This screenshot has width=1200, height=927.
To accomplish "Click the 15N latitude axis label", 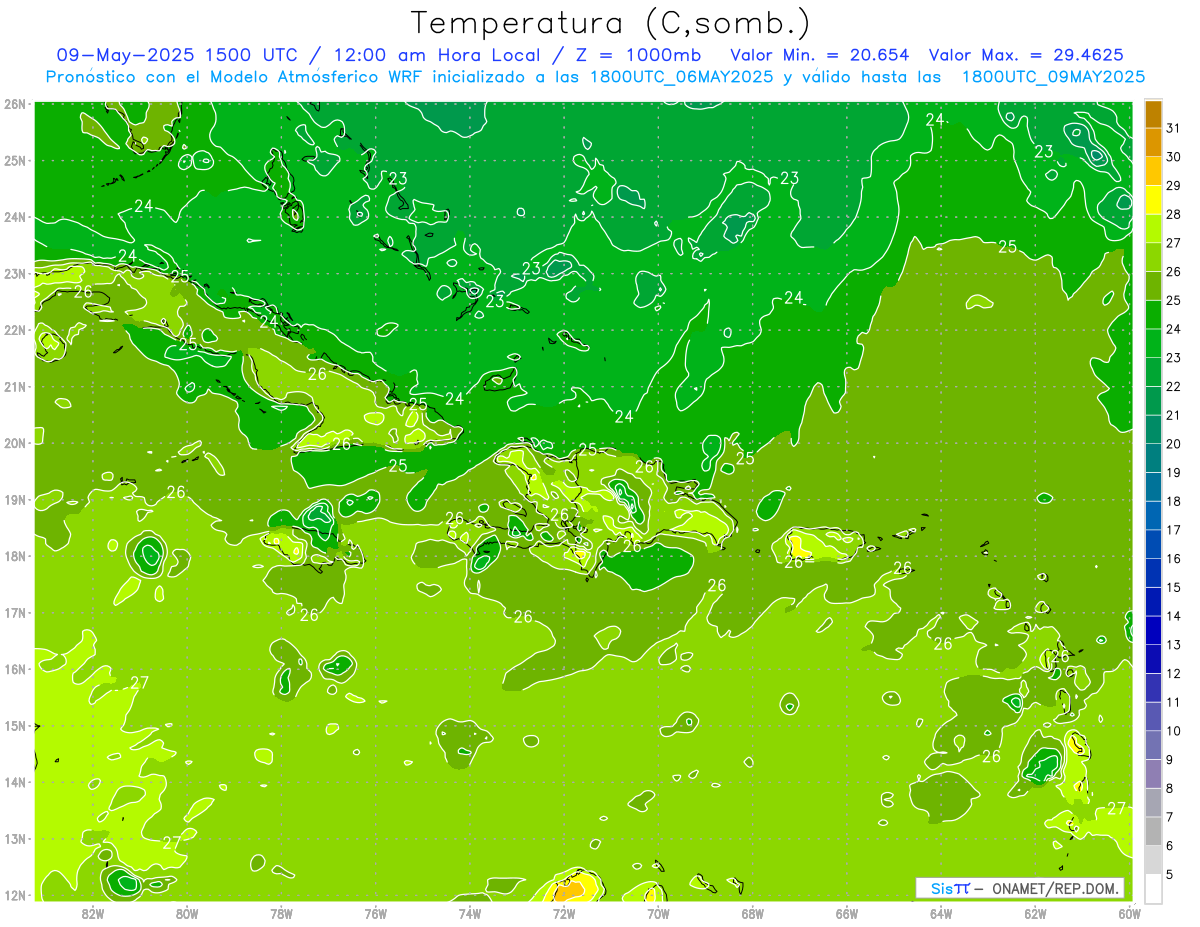I will (14, 725).
